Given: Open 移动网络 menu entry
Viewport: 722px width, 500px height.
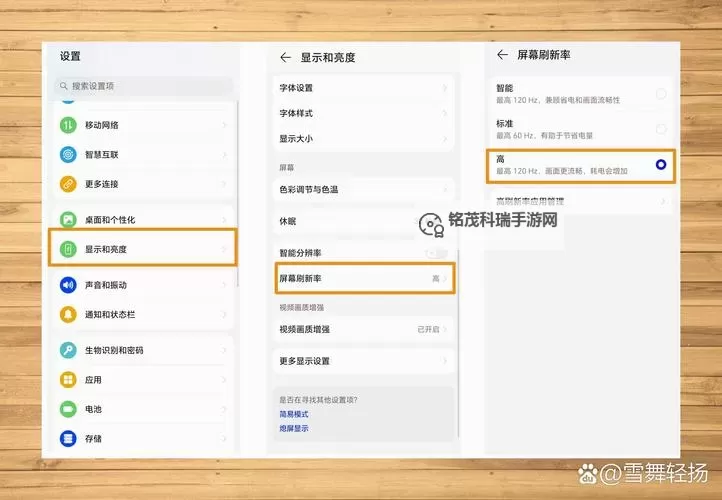Looking at the screenshot, I should pos(144,125).
